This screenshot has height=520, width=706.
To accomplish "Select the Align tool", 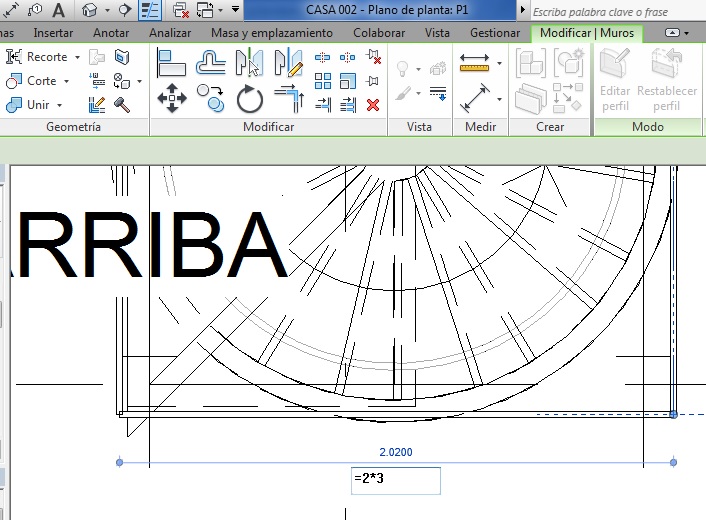I will click(172, 64).
